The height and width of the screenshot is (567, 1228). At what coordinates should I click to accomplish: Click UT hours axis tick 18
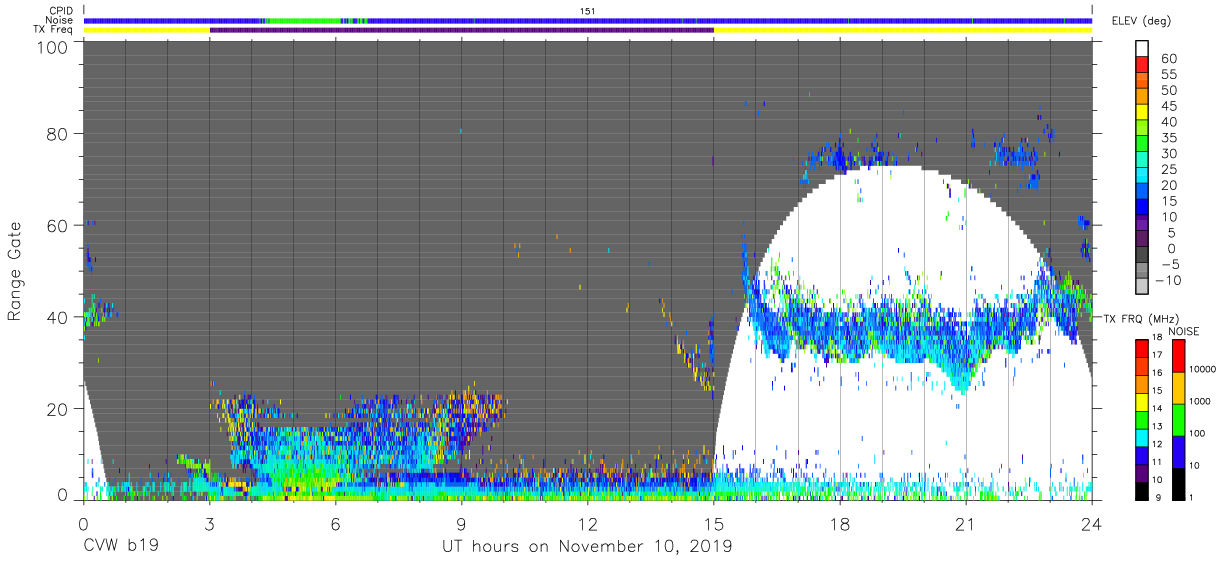[839, 522]
